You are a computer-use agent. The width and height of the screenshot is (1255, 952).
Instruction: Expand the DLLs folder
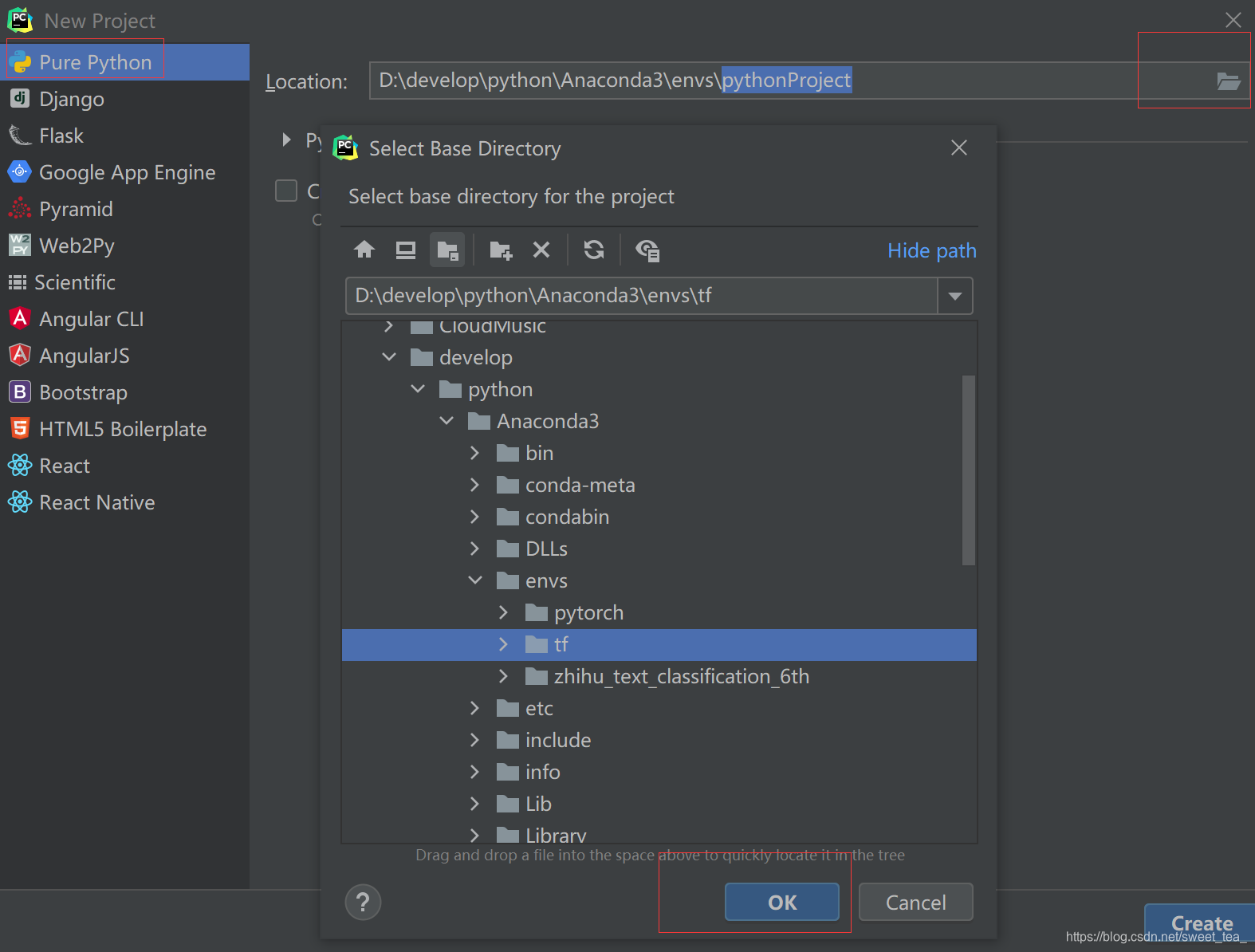tap(475, 549)
